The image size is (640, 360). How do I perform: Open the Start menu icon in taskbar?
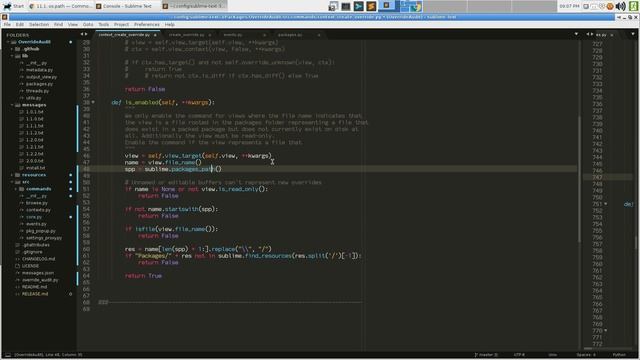click(x=13, y=6)
